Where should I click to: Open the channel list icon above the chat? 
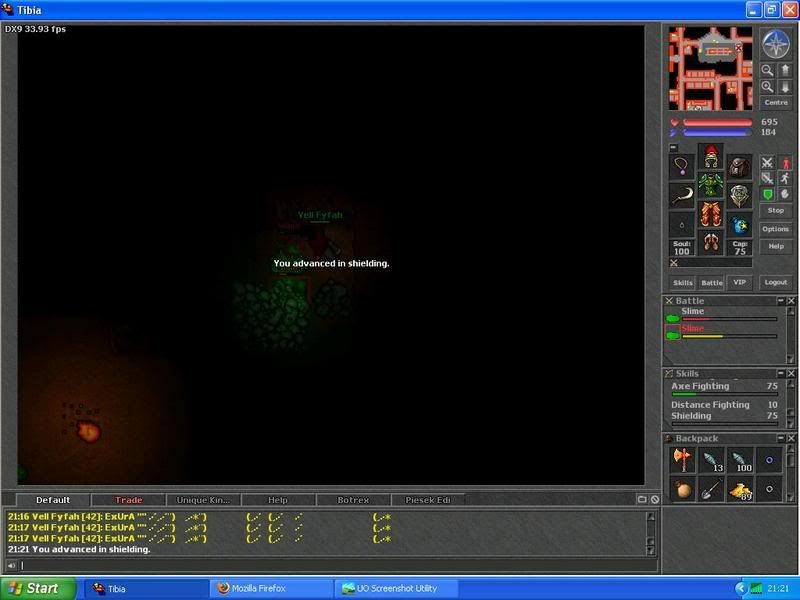pos(642,499)
